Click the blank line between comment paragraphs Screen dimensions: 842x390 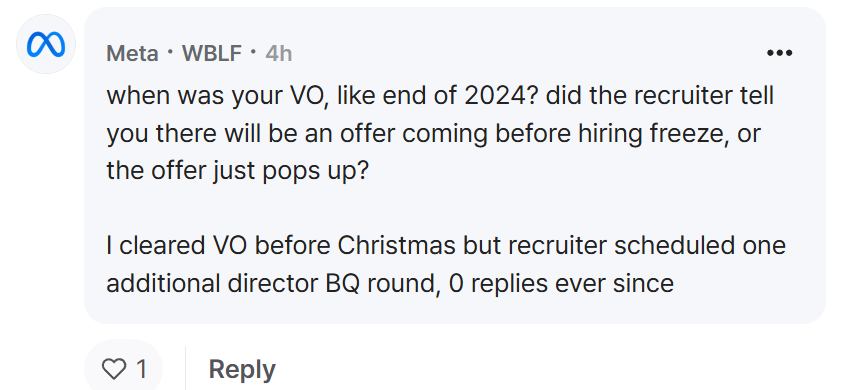446,208
